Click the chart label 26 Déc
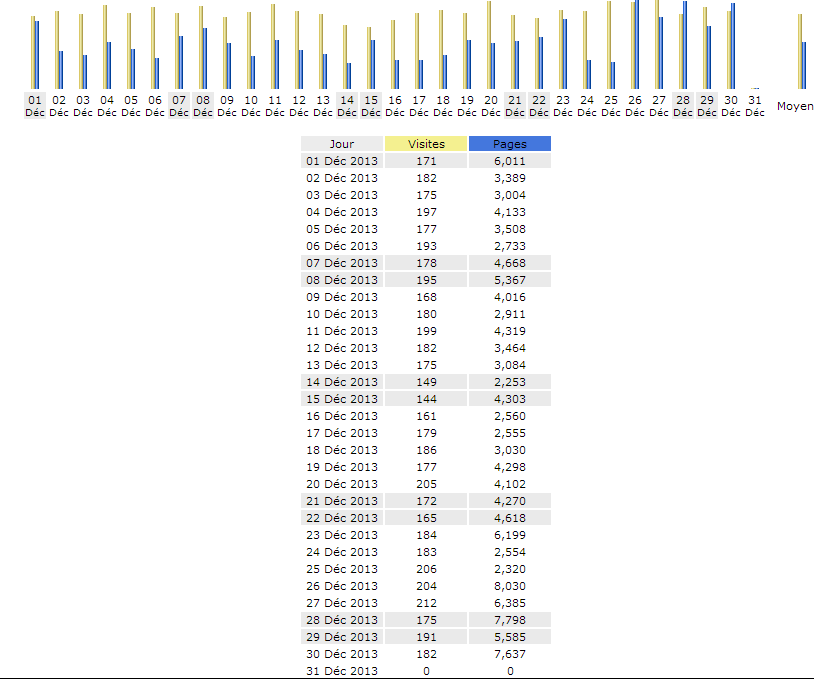 (635, 106)
